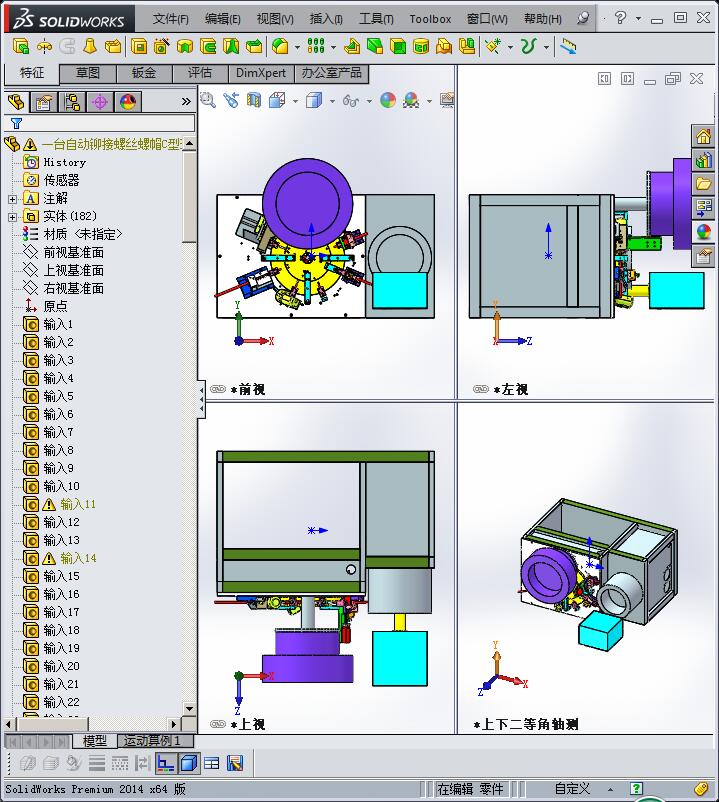Click the Extruded Boss/Base icon

[20, 47]
